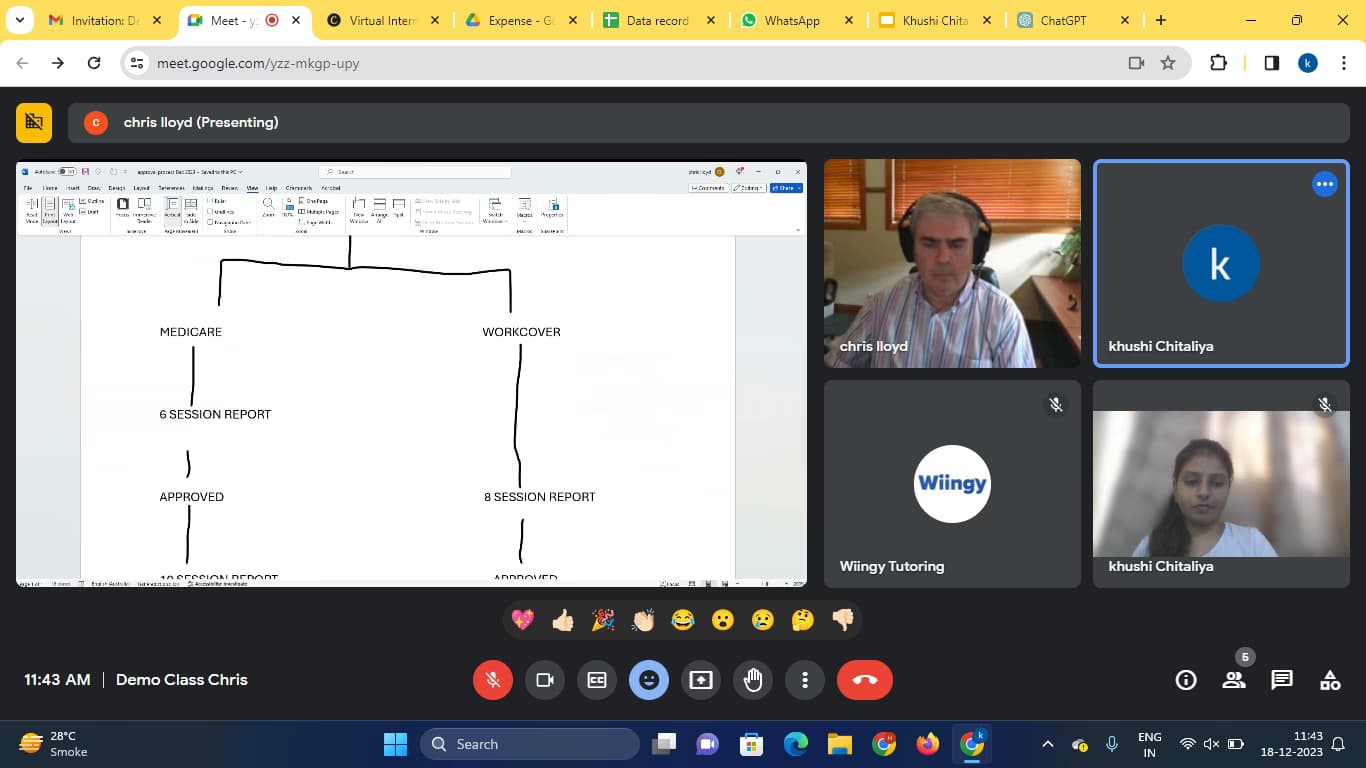Screen dimensions: 1366x768
Task: Click the Present now screen share icon
Action: [x=700, y=680]
